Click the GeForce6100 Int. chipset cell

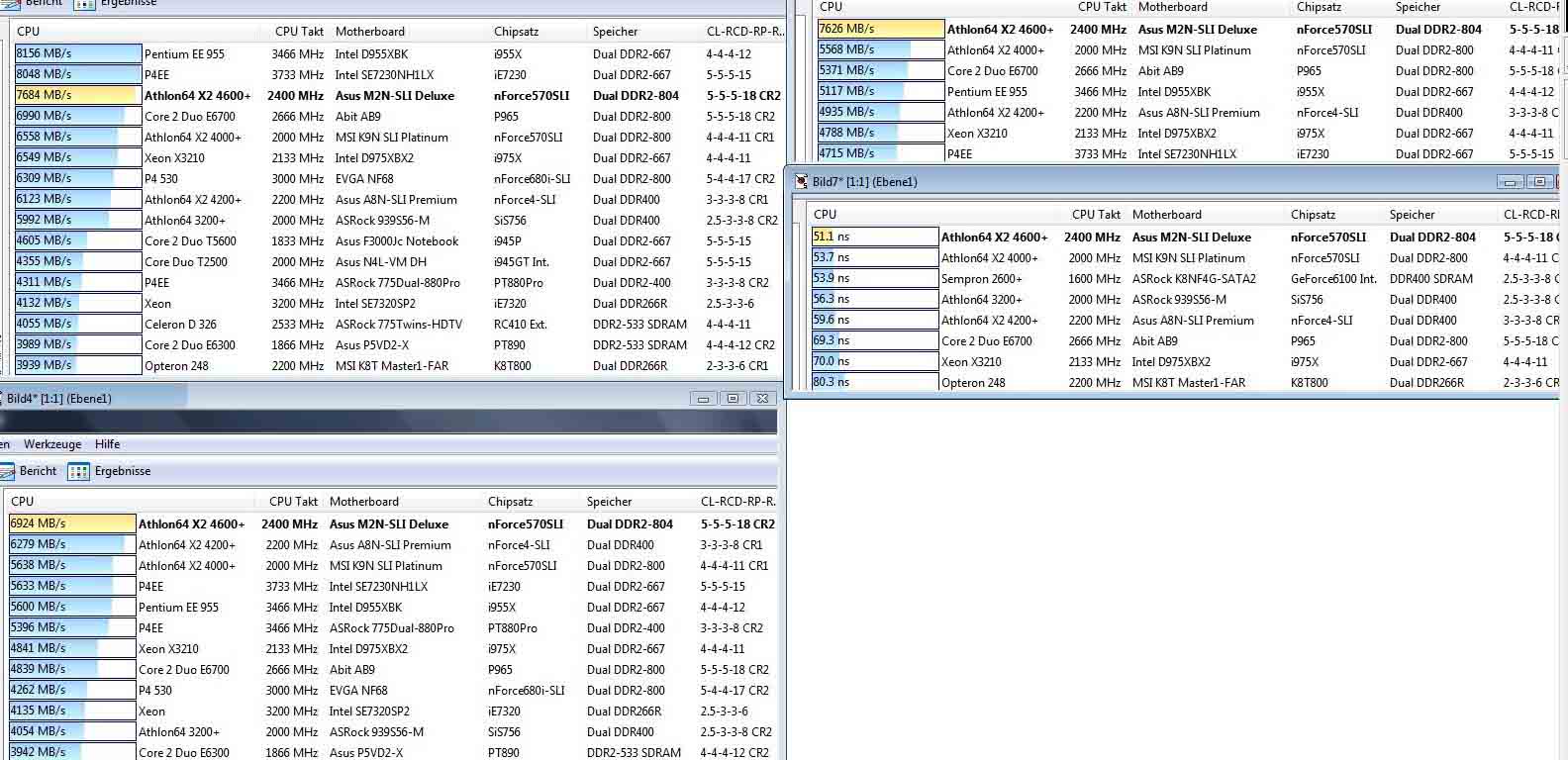[1333, 279]
